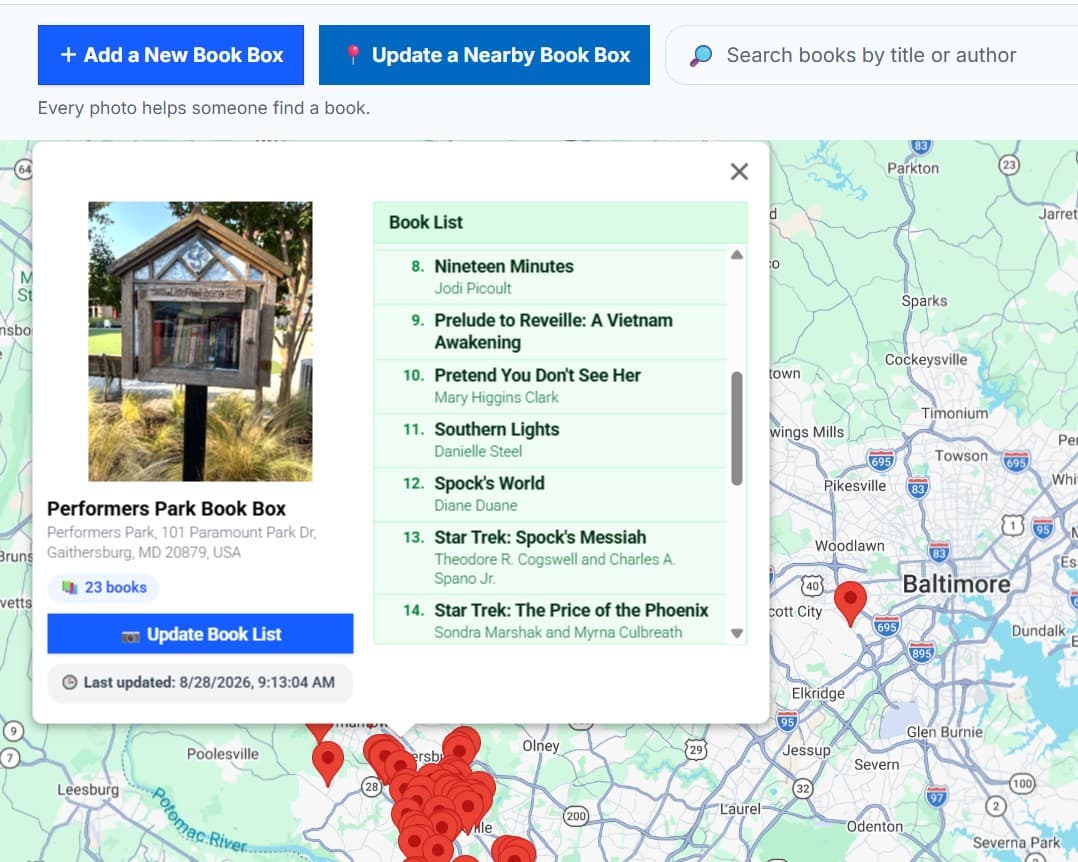Viewport: 1078px width, 862px height.
Task: Click author Mary Higgins Clark text
Action: click(496, 397)
